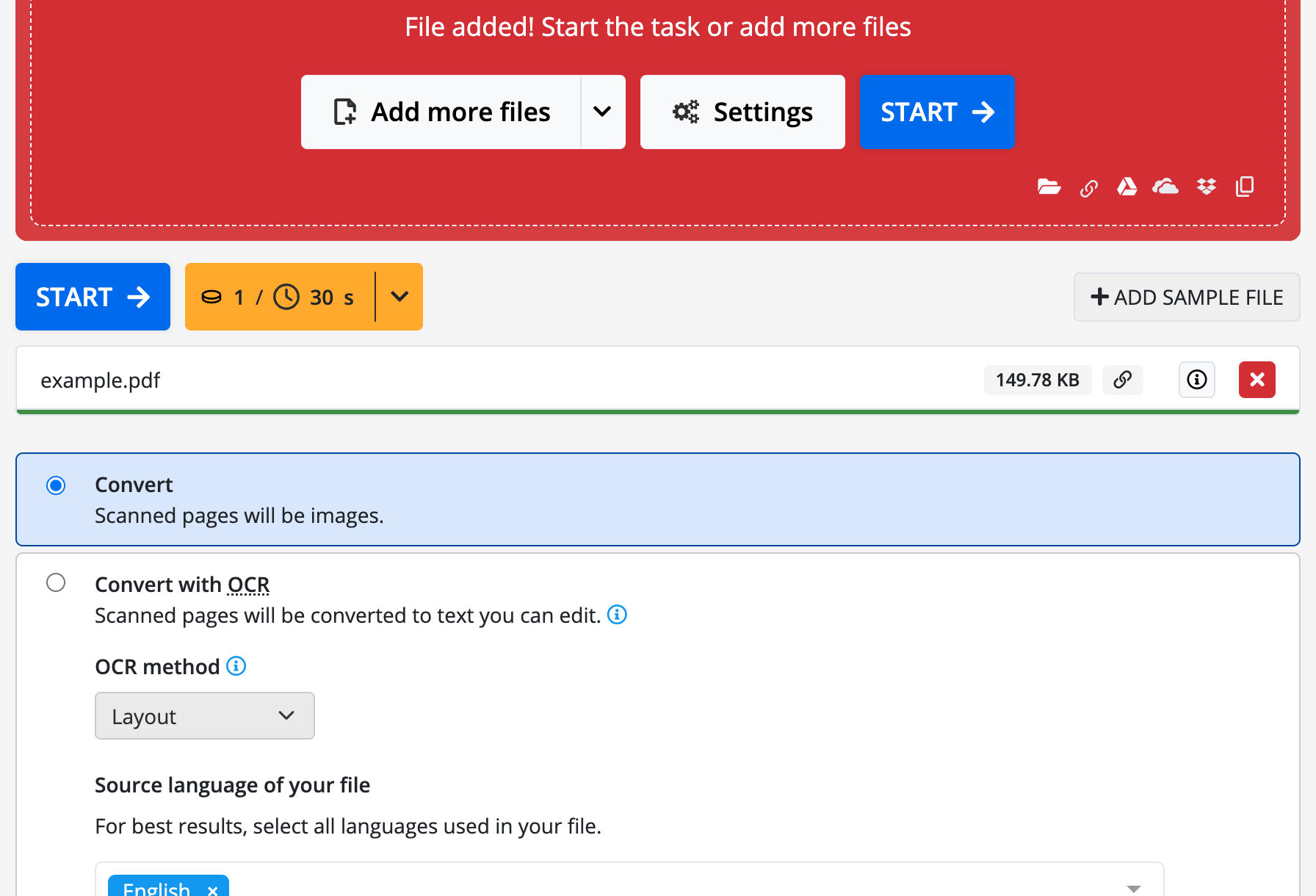This screenshot has width=1316, height=896.
Task: Show file info for example.pdf
Action: tap(1196, 380)
